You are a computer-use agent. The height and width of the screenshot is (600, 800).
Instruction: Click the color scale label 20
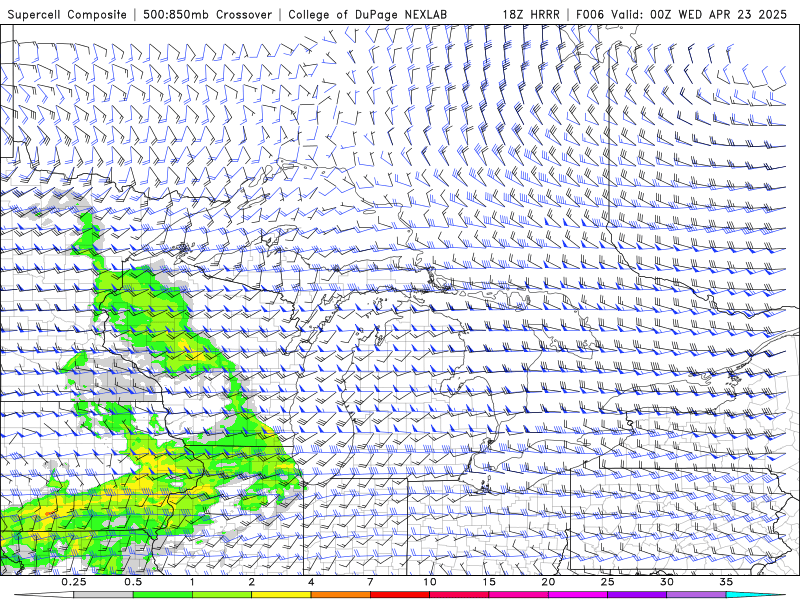(548, 582)
